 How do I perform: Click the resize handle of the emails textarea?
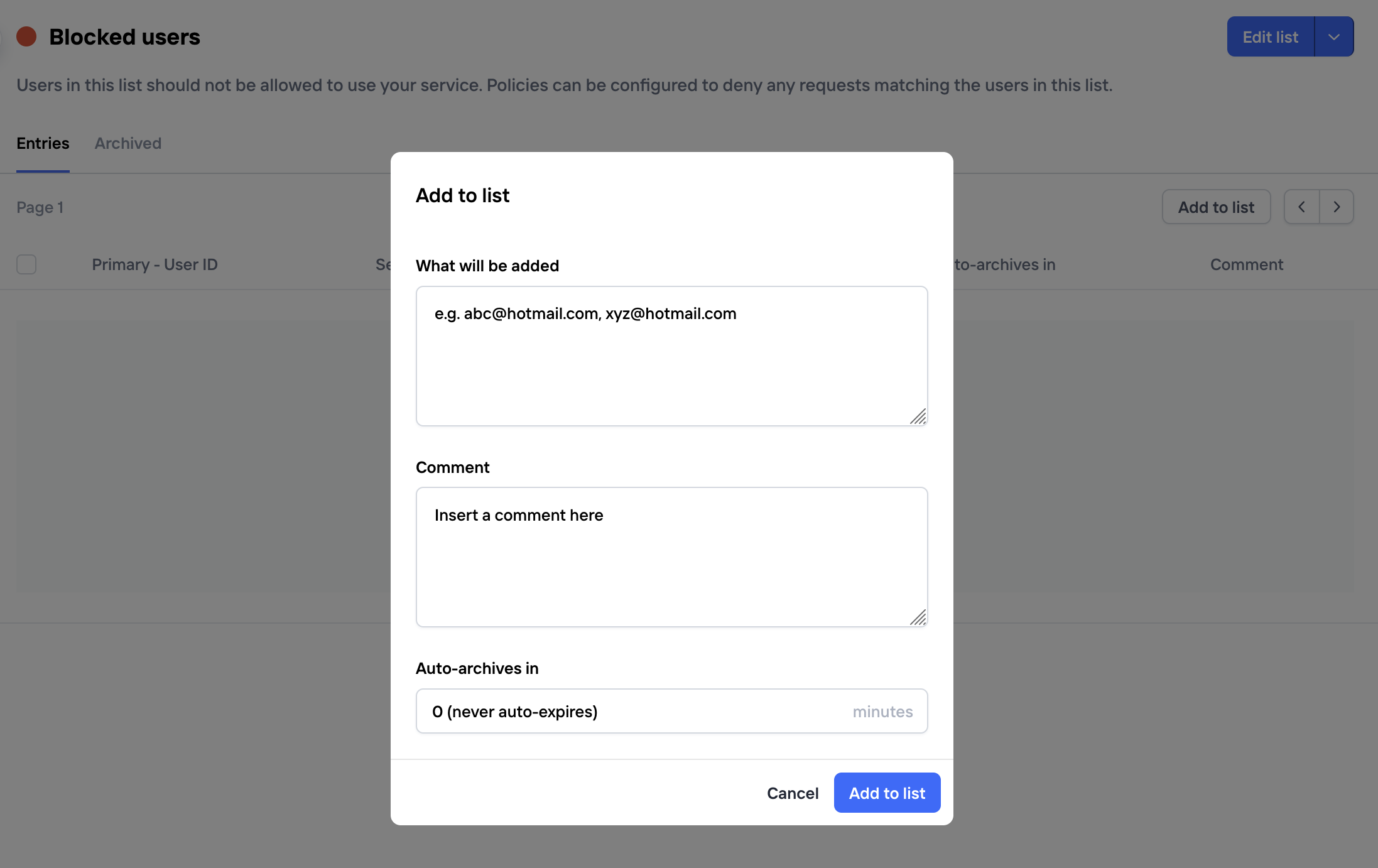coord(919,416)
